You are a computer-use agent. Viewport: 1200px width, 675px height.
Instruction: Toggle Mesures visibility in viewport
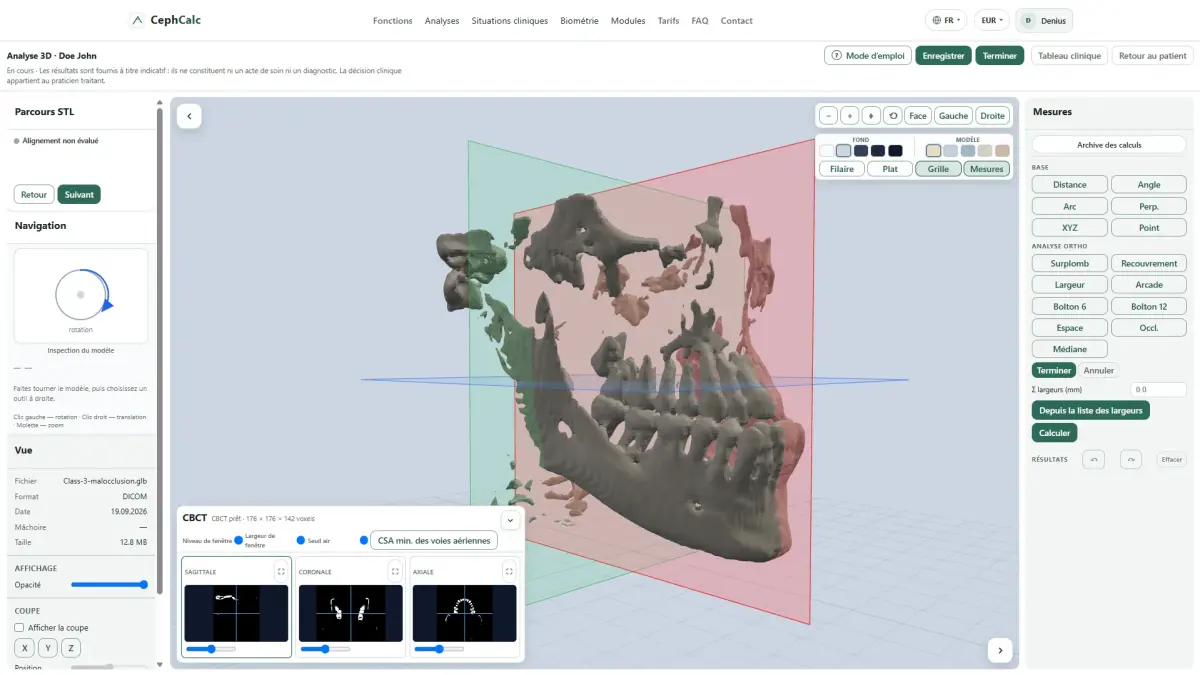(x=986, y=169)
